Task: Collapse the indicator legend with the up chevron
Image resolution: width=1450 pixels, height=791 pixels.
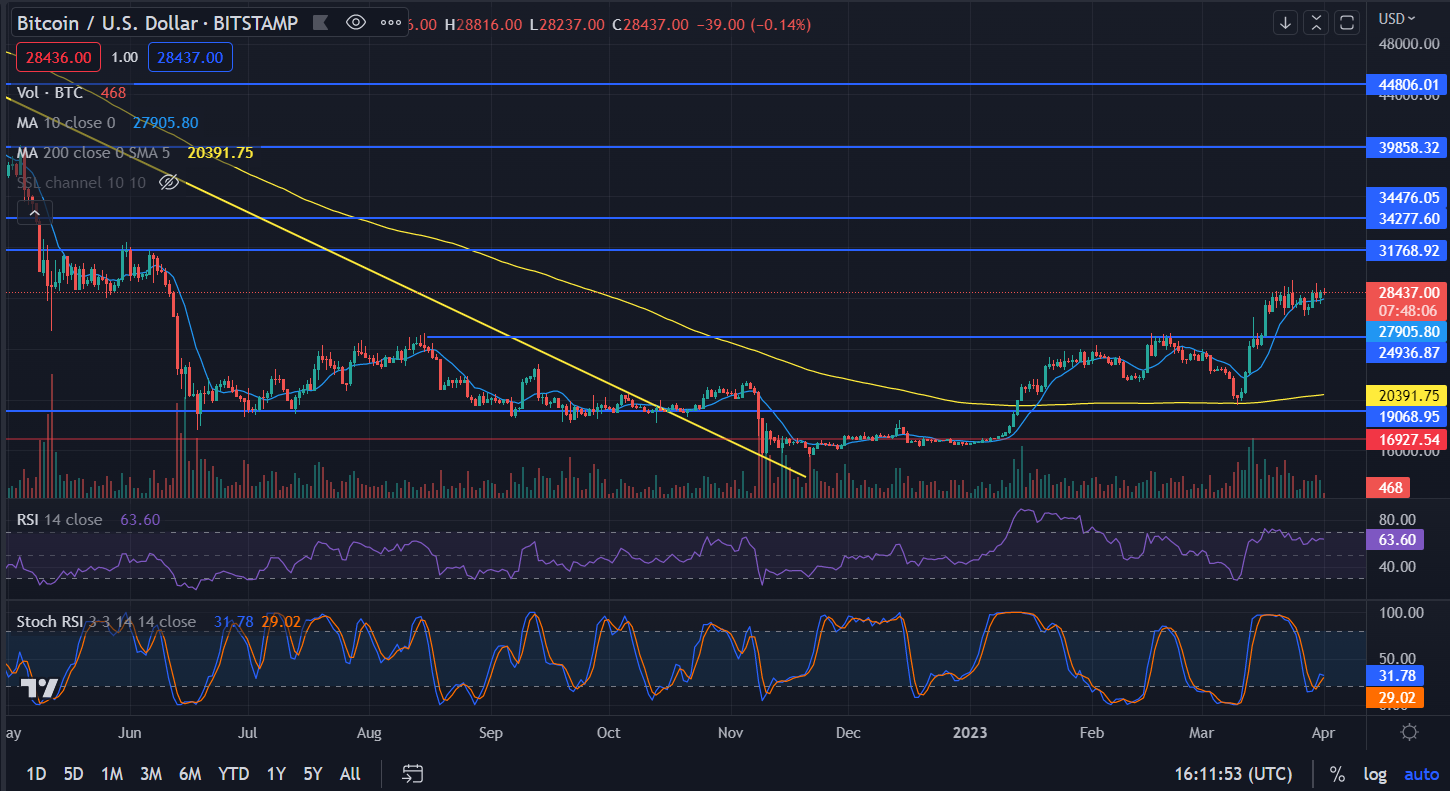Action: tap(34, 212)
